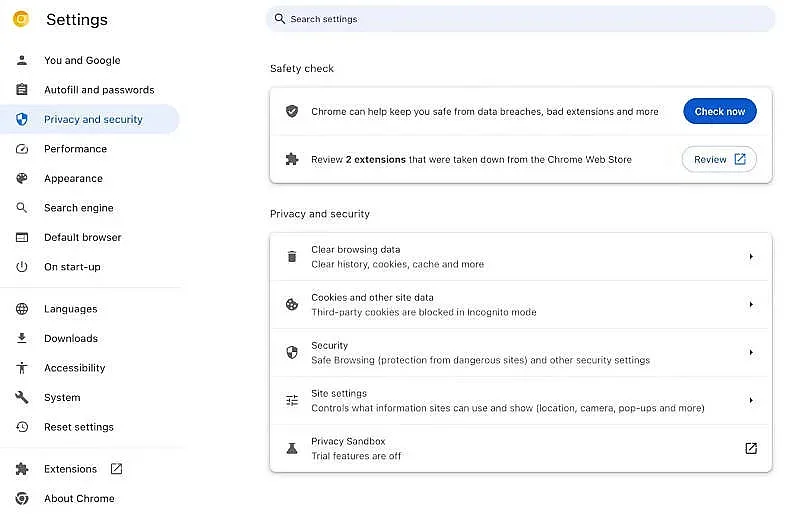Click the power icon beside On start-up
800x530 pixels.
point(22,267)
